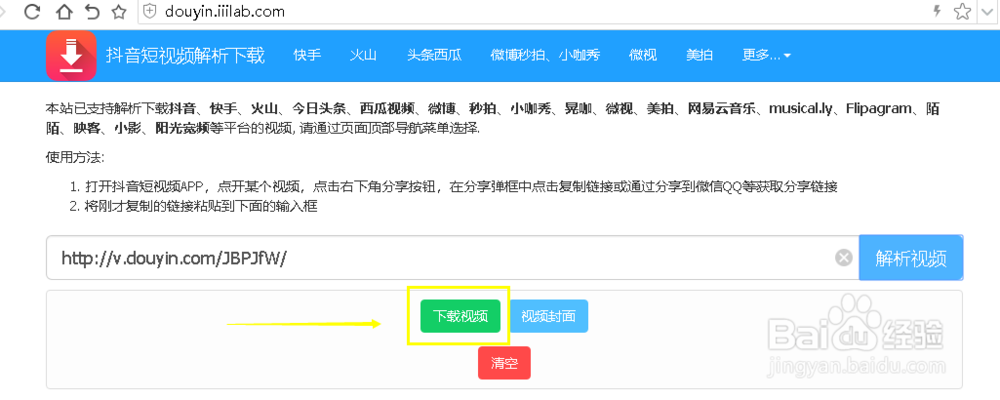Select the 美拍 nav item

click(x=699, y=56)
